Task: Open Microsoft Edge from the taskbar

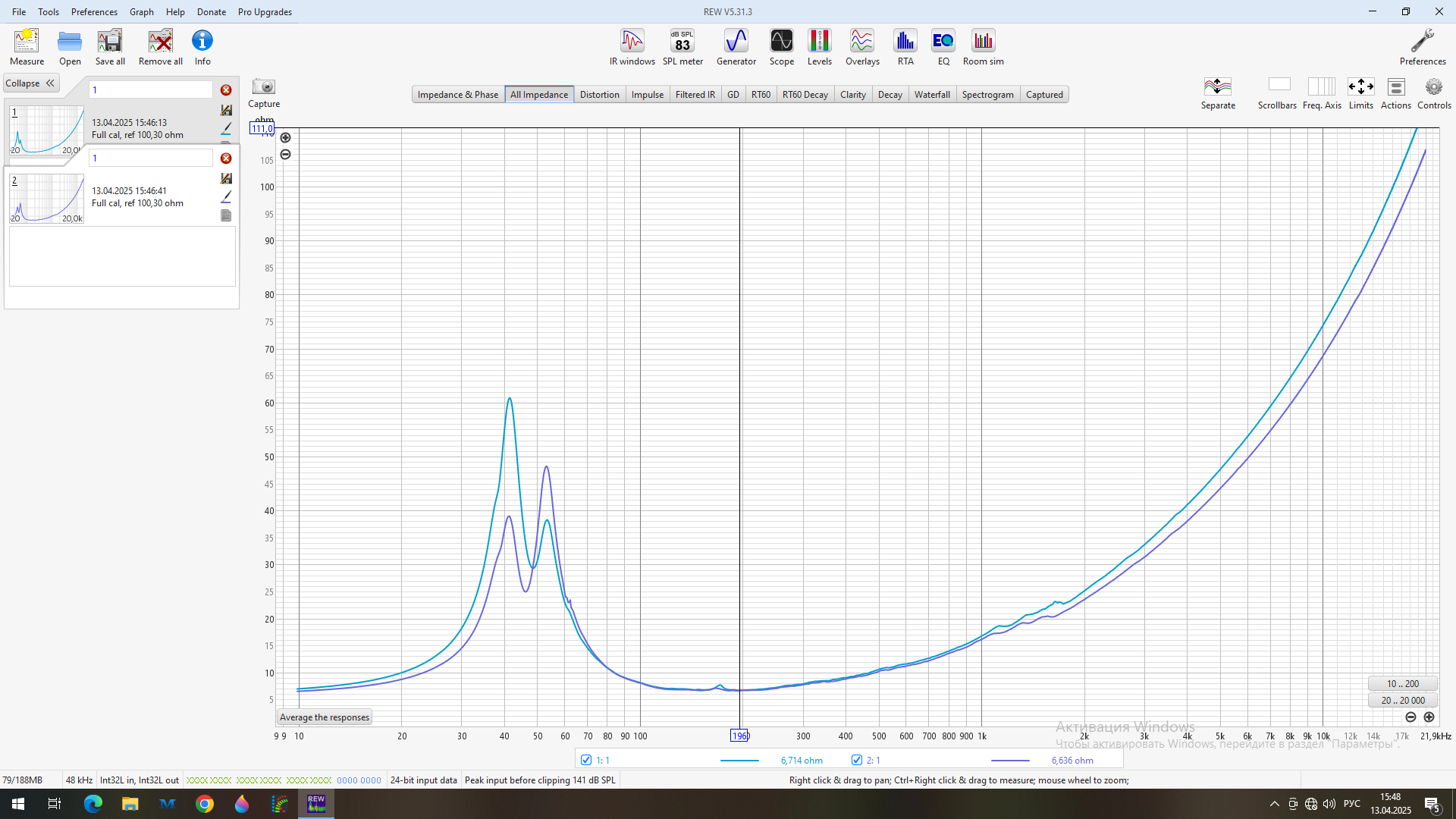Action: tap(93, 804)
